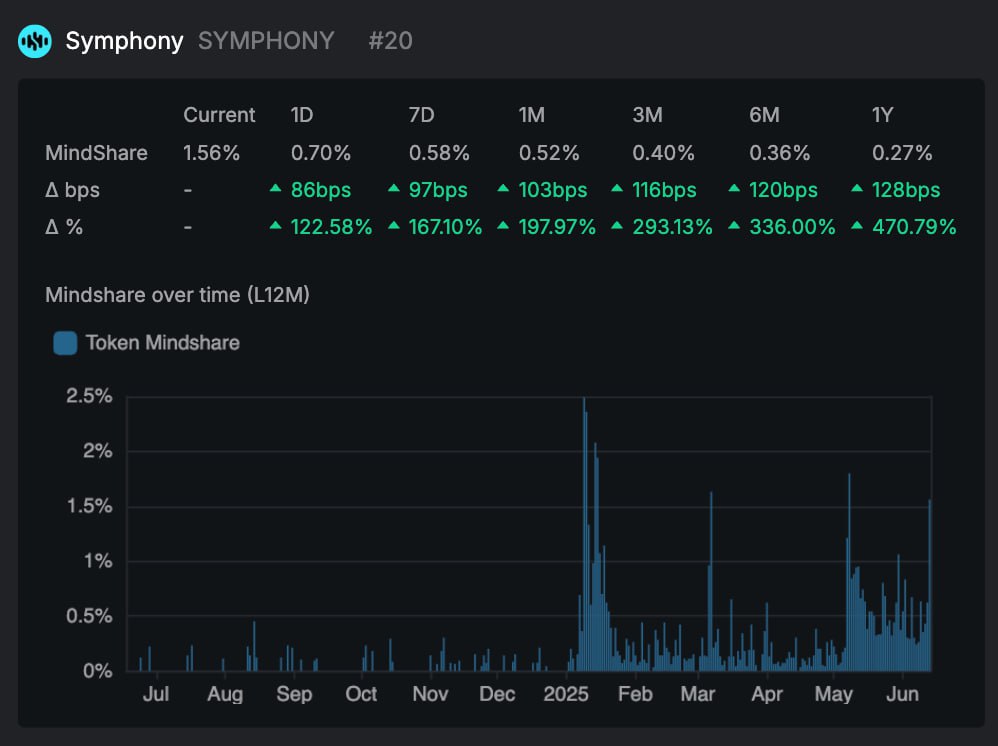Image resolution: width=998 pixels, height=746 pixels.
Task: Click the 7D timeframe label
Action: click(x=421, y=115)
